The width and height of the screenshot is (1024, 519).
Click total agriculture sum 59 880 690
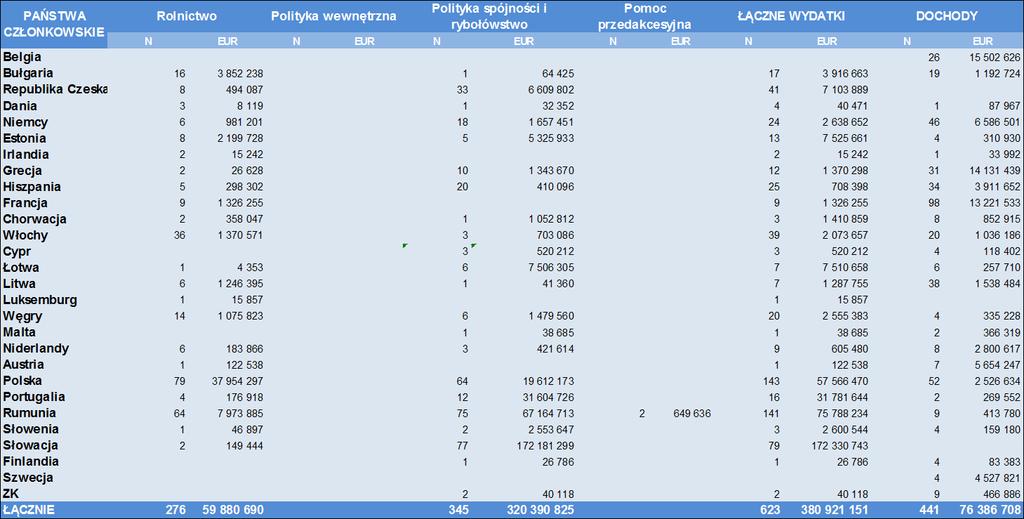(x=233, y=510)
